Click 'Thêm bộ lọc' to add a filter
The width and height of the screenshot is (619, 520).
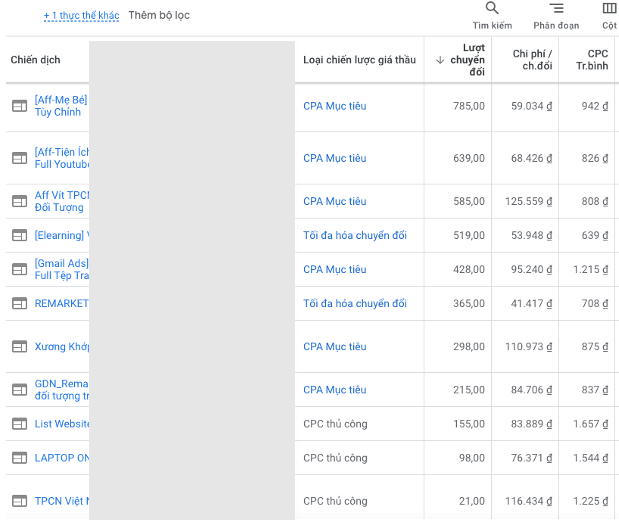[x=159, y=15]
